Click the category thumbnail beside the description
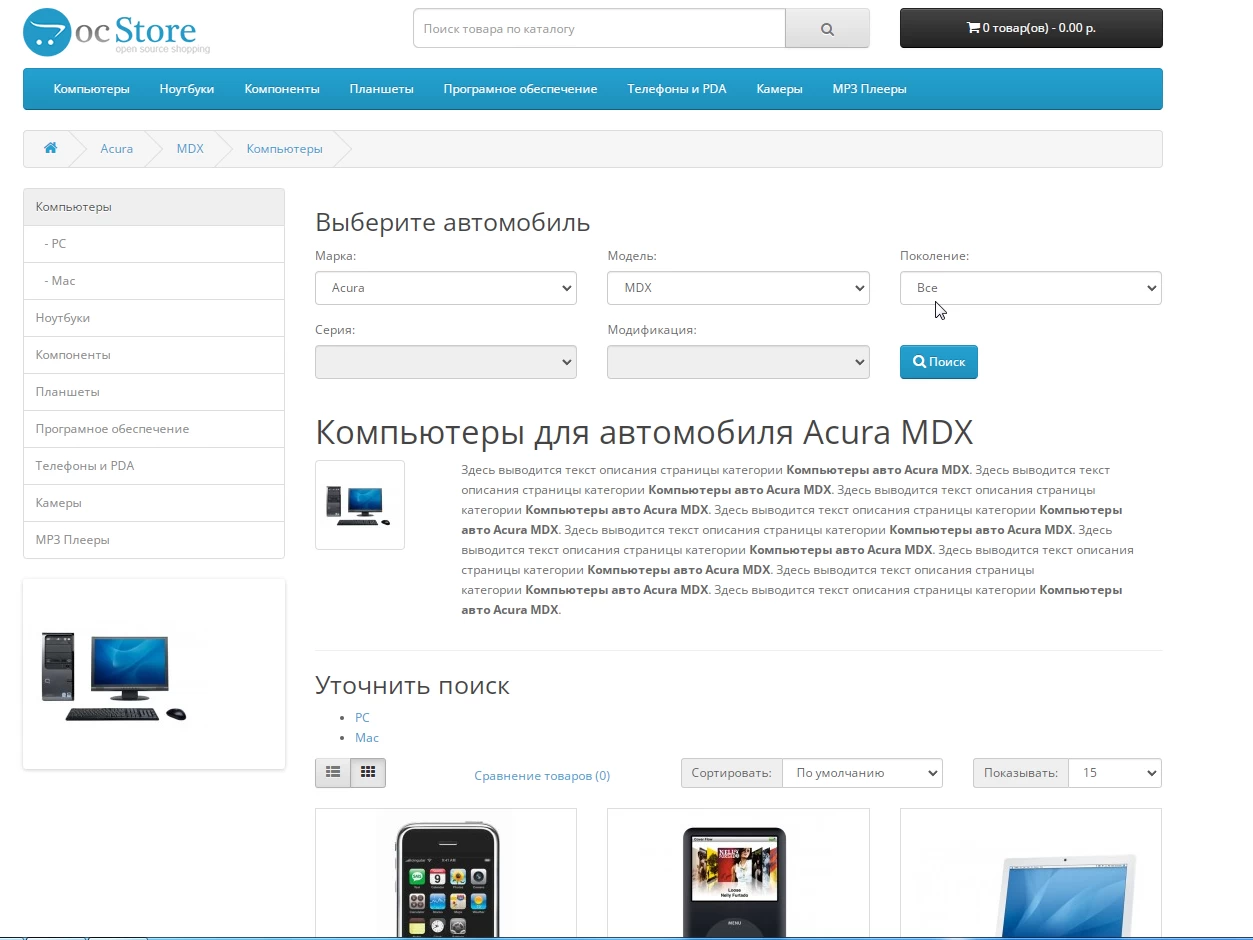The height and width of the screenshot is (940, 1253). tap(360, 505)
